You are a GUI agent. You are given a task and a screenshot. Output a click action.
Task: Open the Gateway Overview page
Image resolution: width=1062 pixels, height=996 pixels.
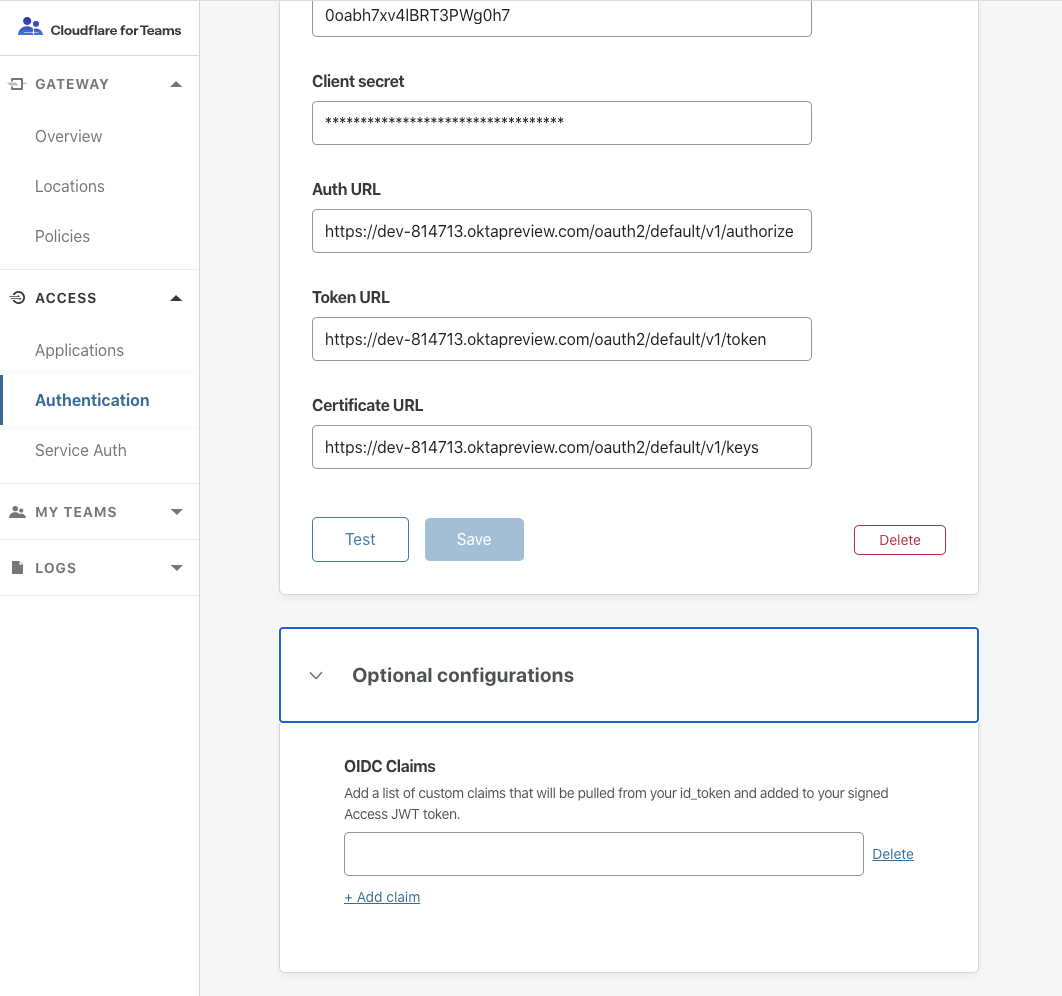click(x=68, y=136)
